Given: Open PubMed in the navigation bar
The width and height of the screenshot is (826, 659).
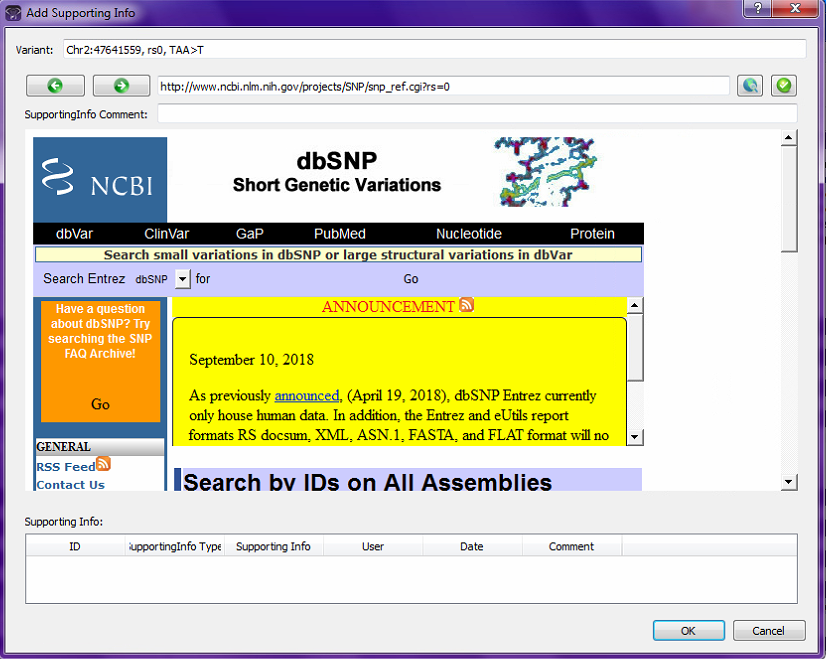Looking at the screenshot, I should point(340,234).
